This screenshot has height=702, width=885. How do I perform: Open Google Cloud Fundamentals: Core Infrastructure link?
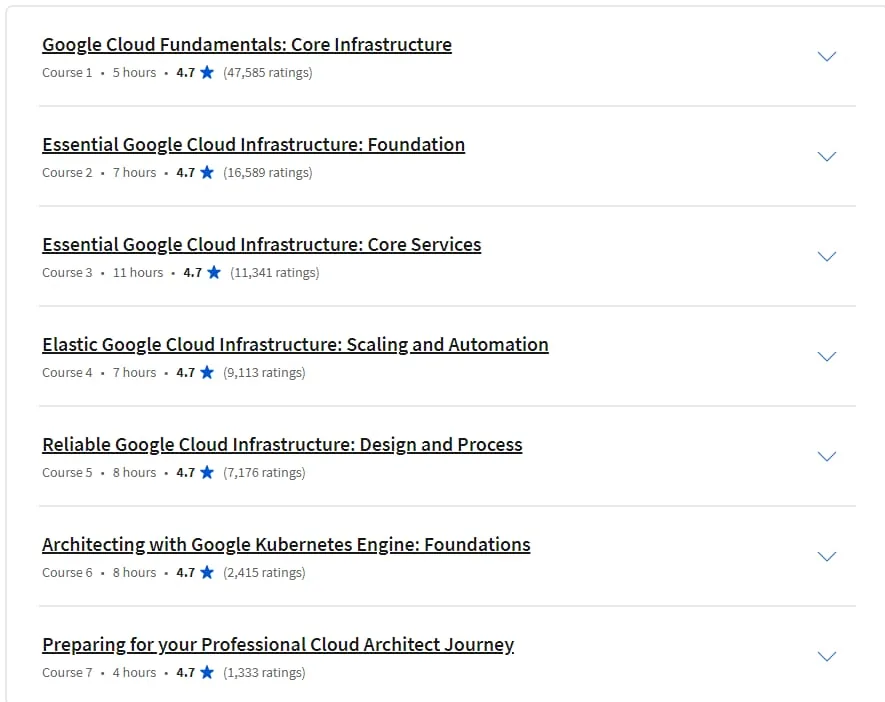tap(247, 45)
